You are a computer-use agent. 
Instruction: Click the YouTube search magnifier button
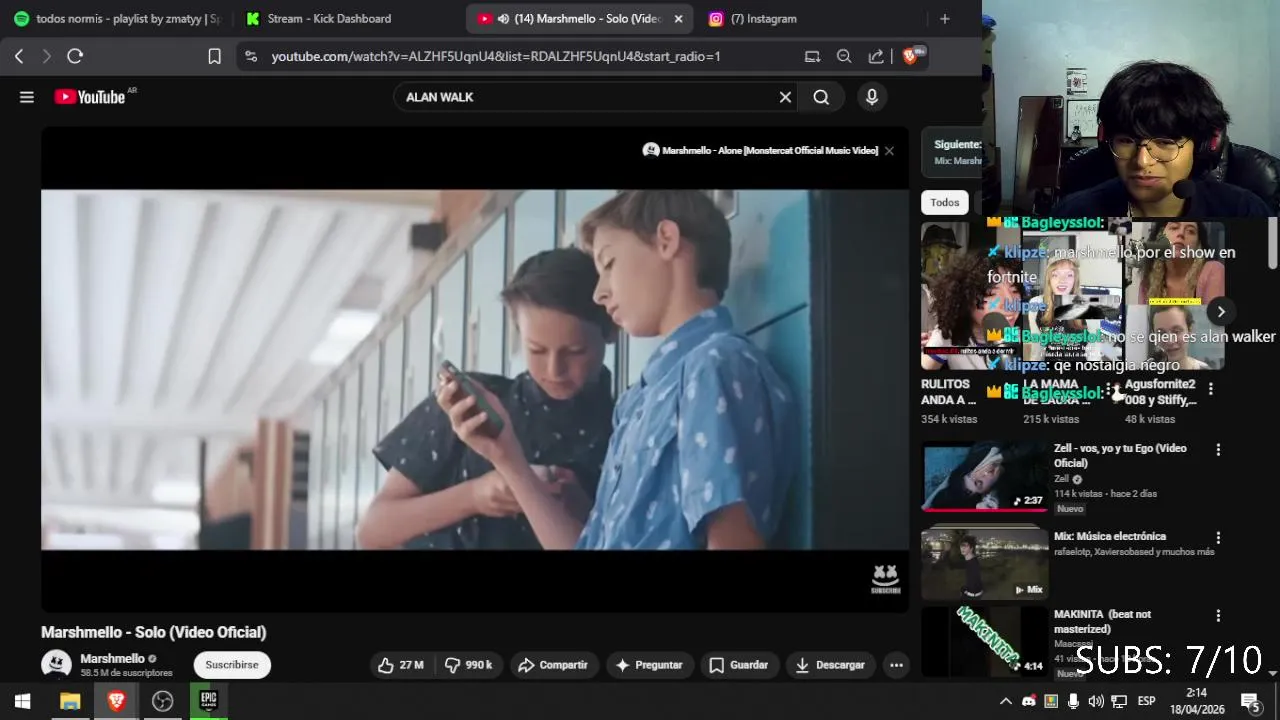pyautogui.click(x=821, y=97)
